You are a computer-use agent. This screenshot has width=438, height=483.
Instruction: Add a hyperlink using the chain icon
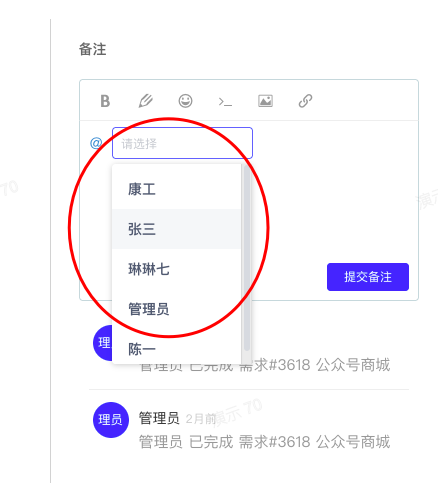[x=305, y=101]
